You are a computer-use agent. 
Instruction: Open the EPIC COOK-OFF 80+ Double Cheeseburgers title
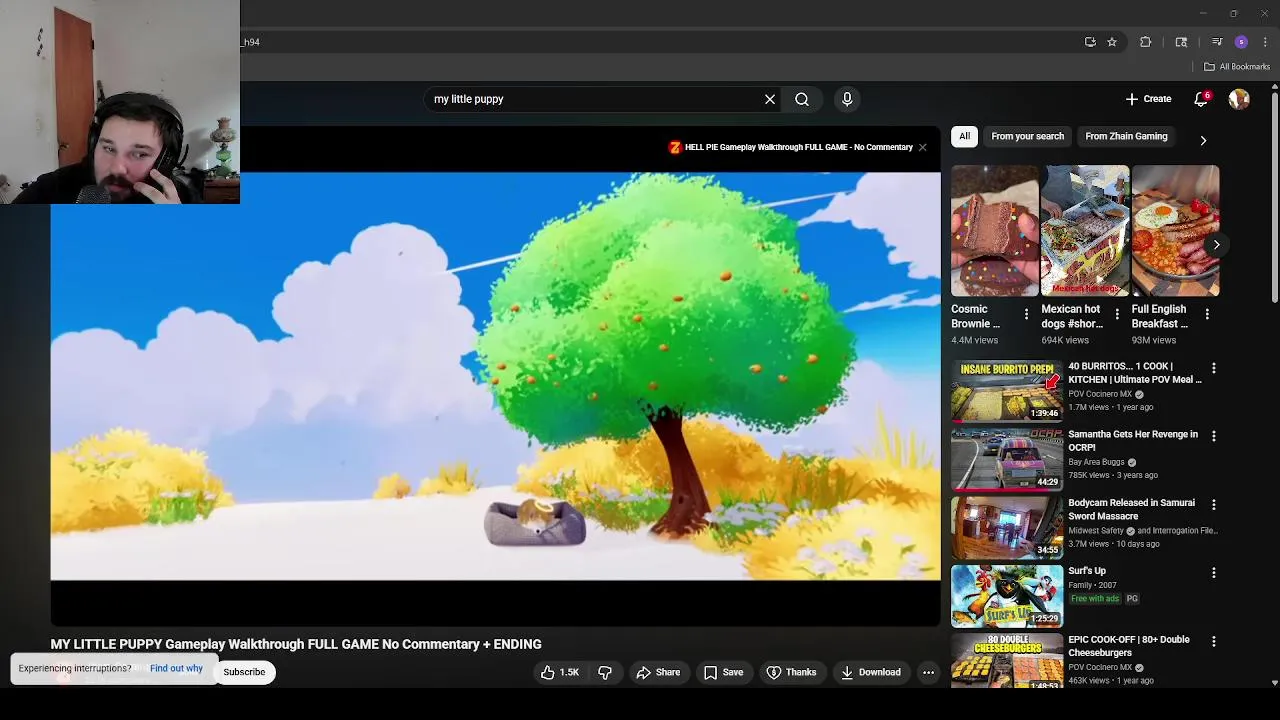pyautogui.click(x=1129, y=646)
